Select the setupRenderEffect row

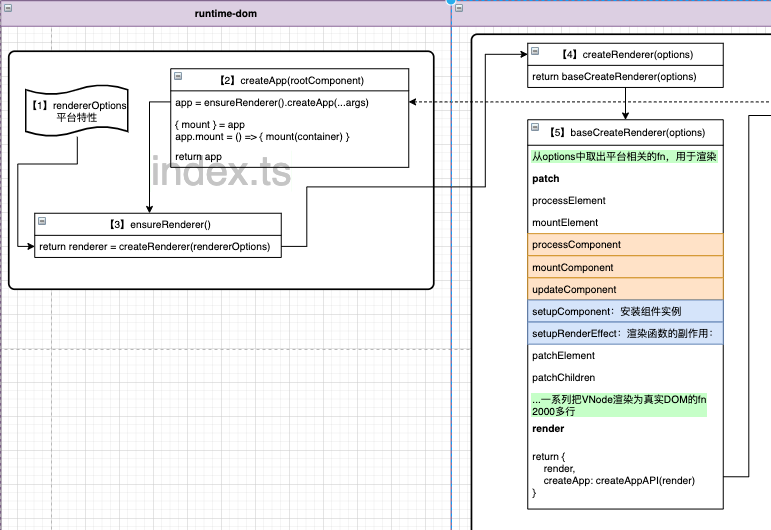click(x=626, y=333)
